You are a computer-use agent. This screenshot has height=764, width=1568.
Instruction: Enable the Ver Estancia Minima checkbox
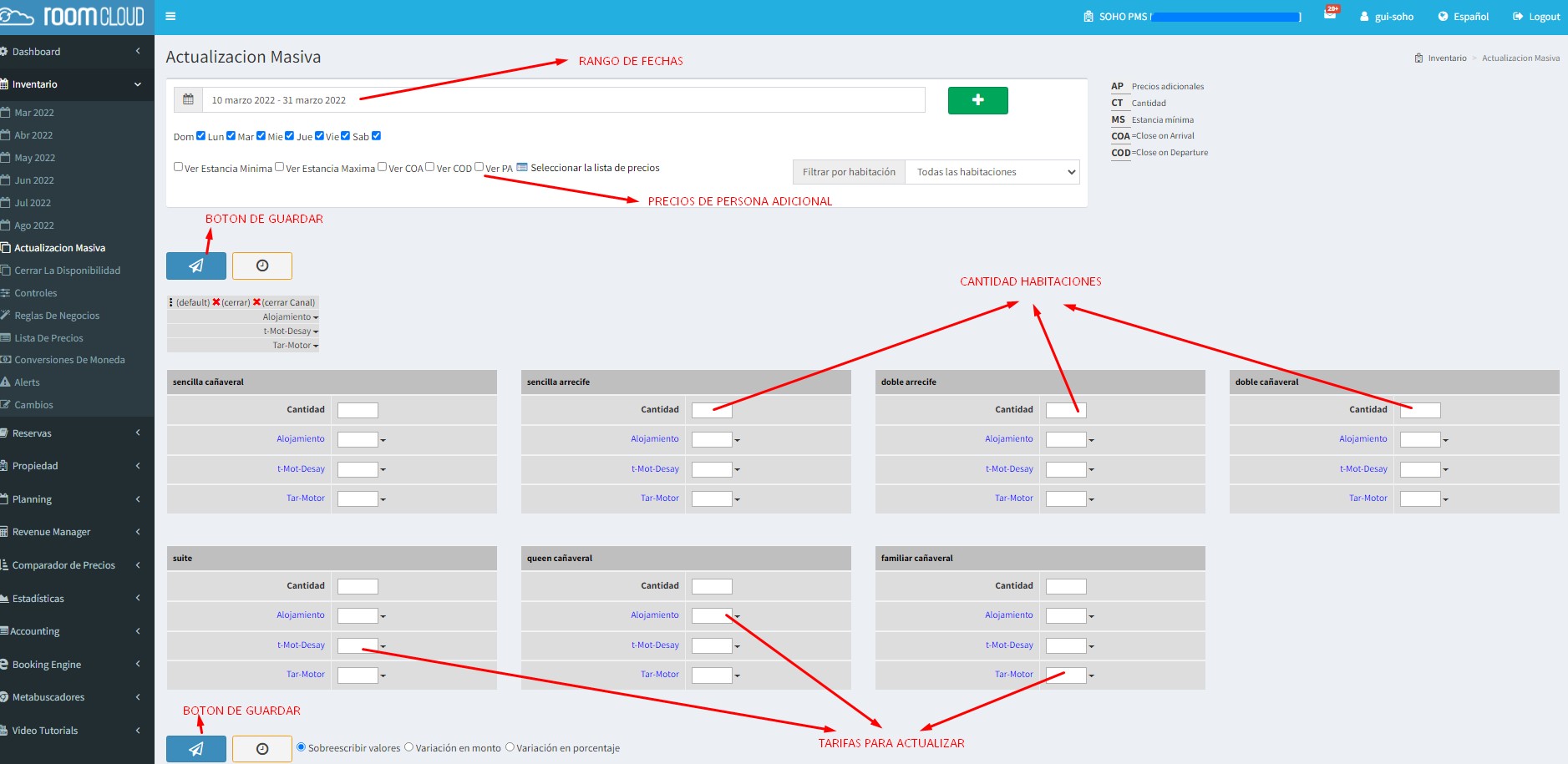tap(178, 167)
